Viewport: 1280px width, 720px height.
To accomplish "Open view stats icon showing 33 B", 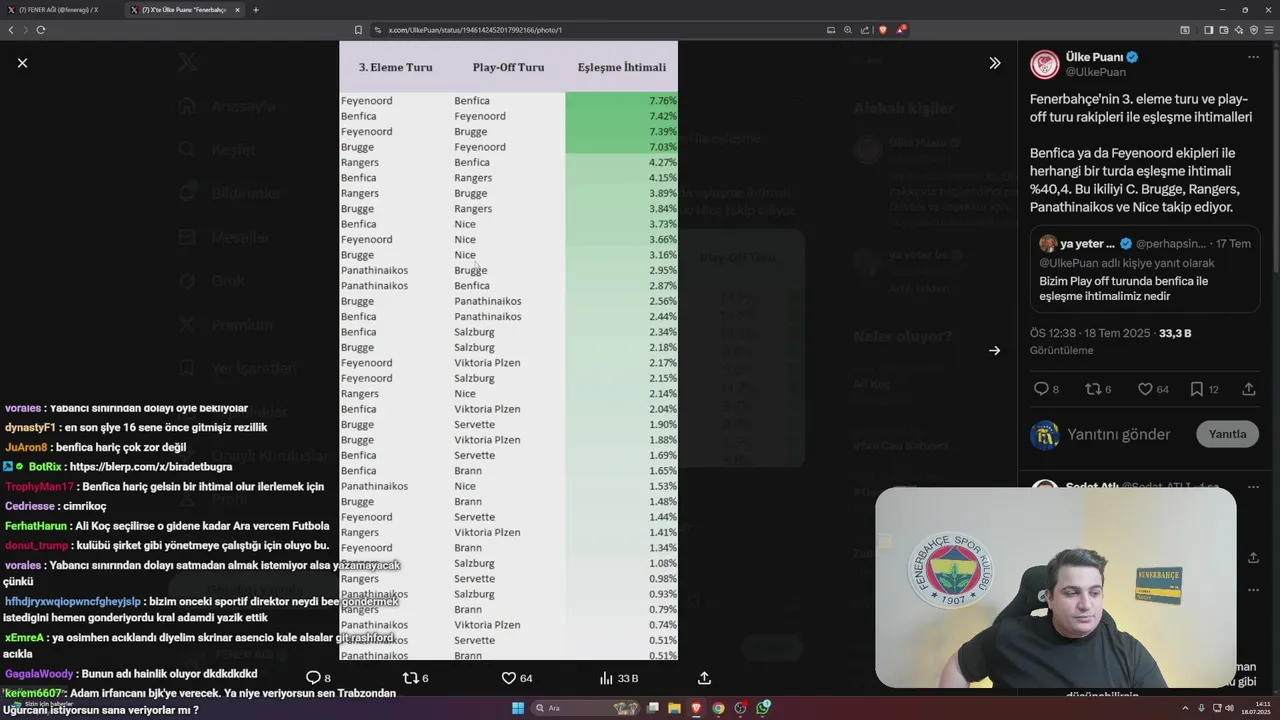I will click(x=606, y=678).
